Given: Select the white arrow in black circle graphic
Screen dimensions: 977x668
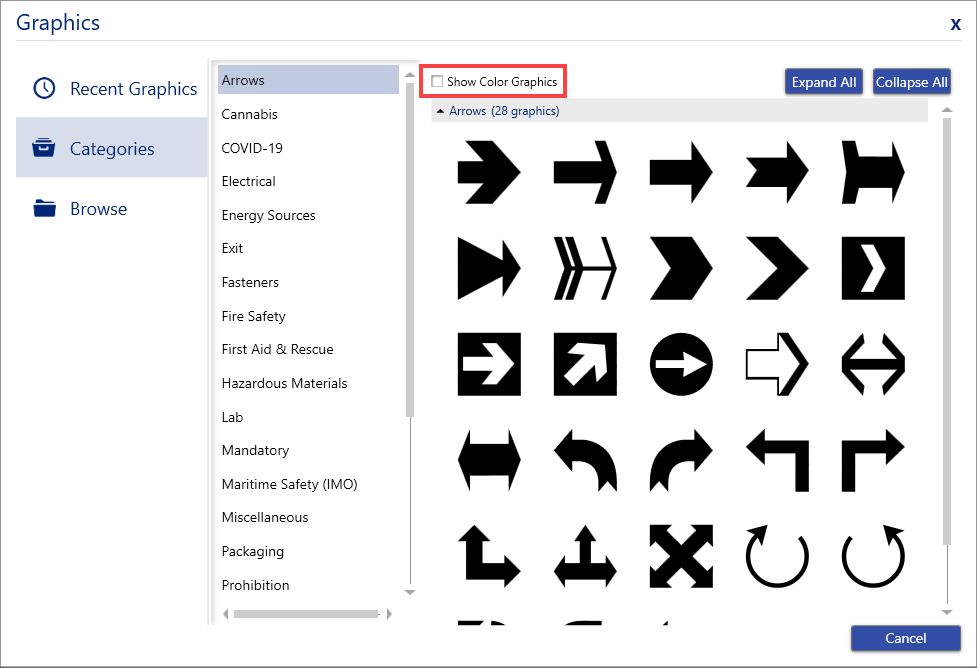Looking at the screenshot, I should (x=681, y=364).
